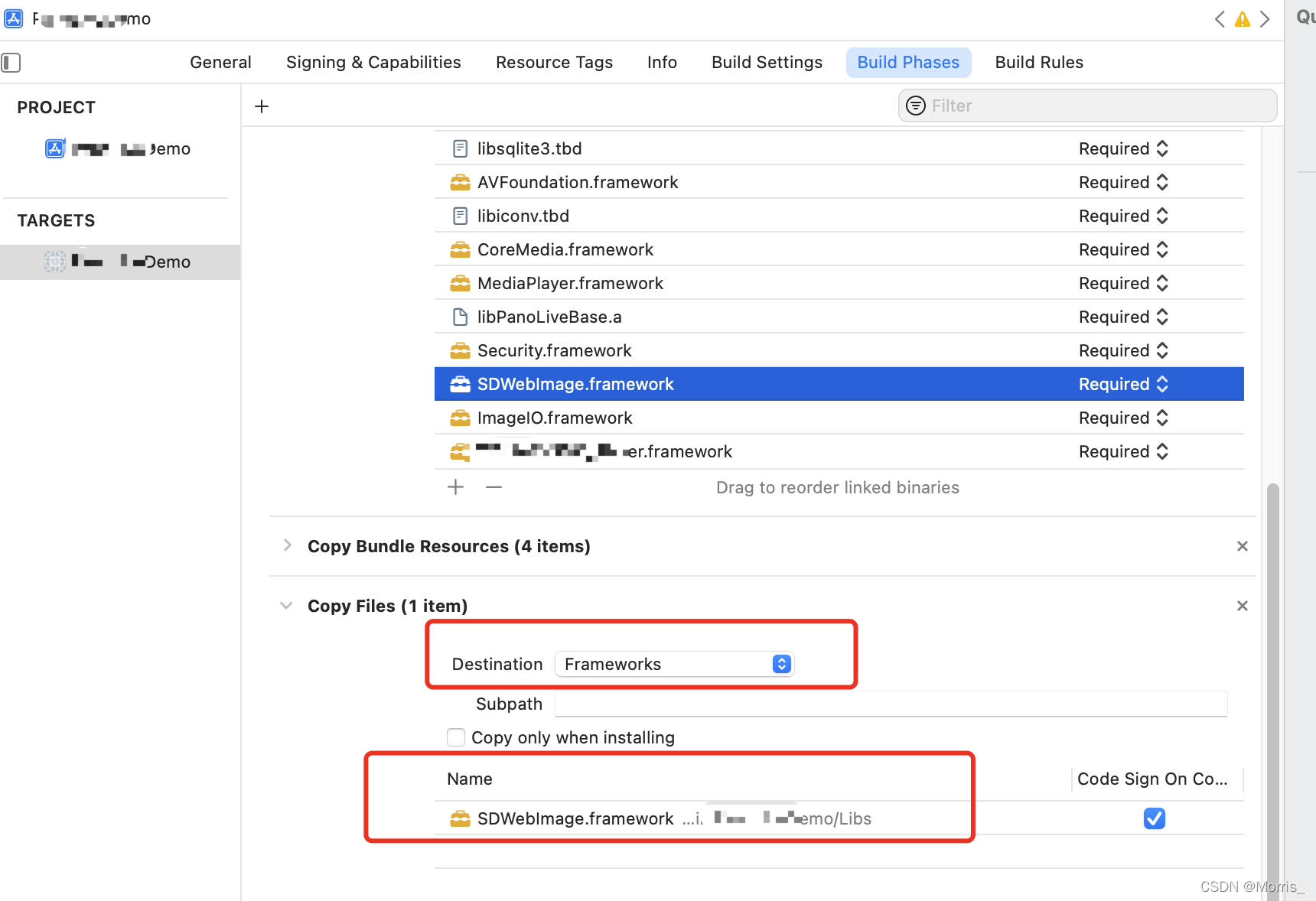Image resolution: width=1316 pixels, height=901 pixels.
Task: Open Signing & Capabilities tab
Action: [x=373, y=63]
